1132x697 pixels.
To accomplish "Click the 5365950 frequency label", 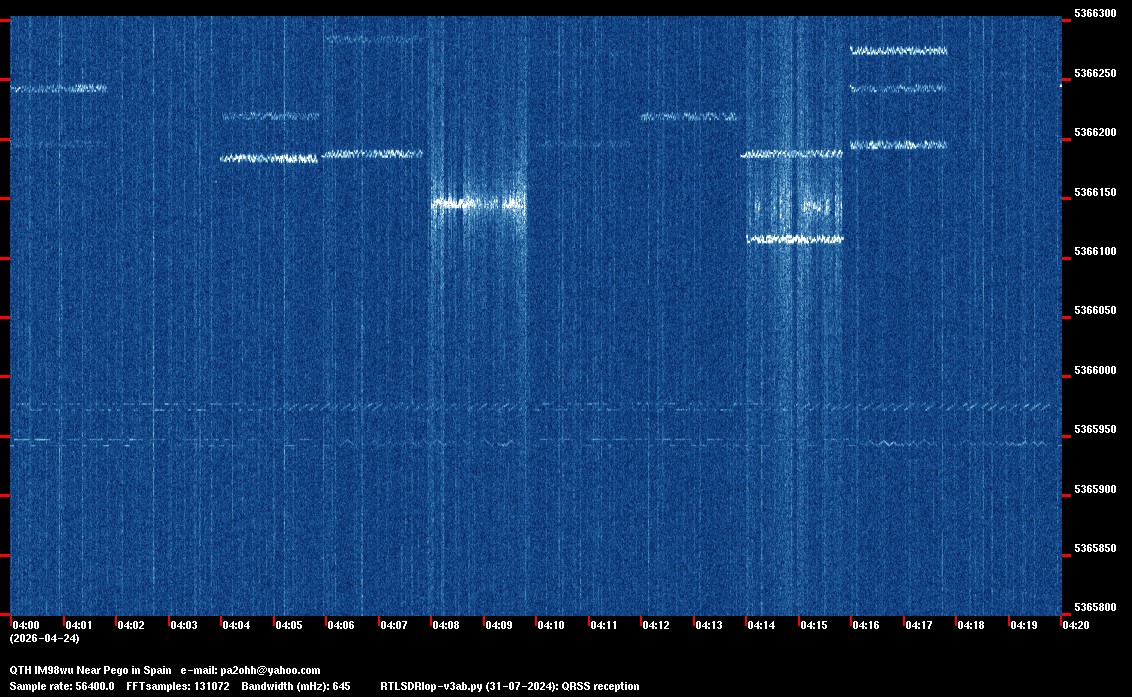I will coord(1093,429).
